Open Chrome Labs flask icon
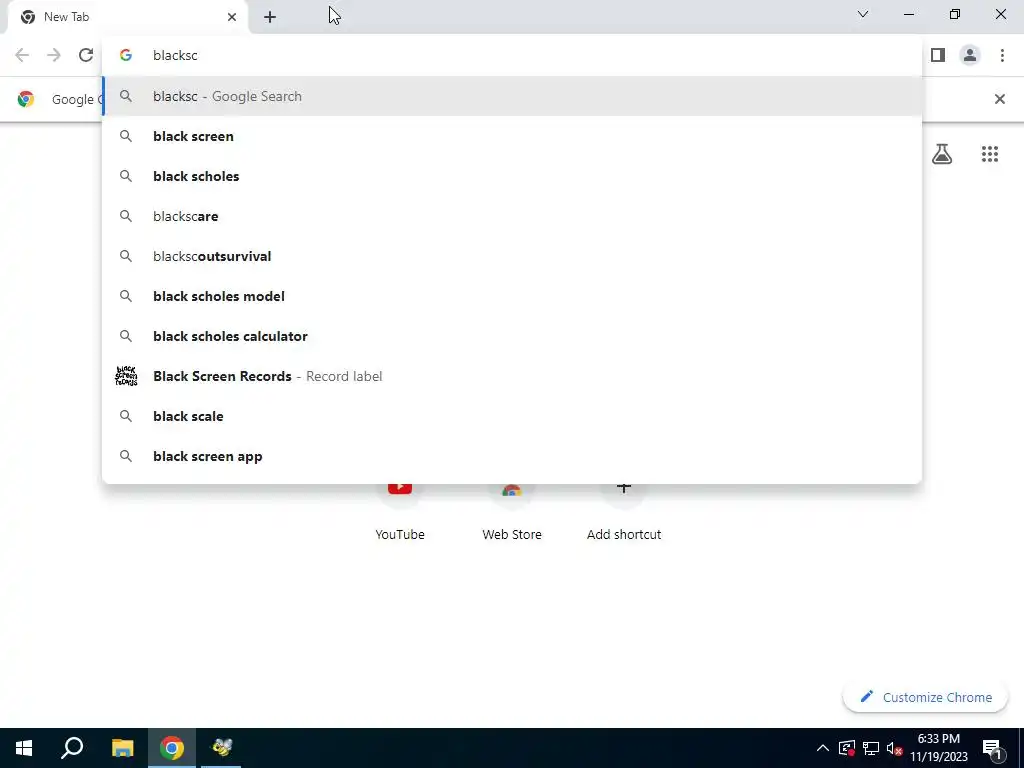Image resolution: width=1024 pixels, height=768 pixels. tap(942, 154)
